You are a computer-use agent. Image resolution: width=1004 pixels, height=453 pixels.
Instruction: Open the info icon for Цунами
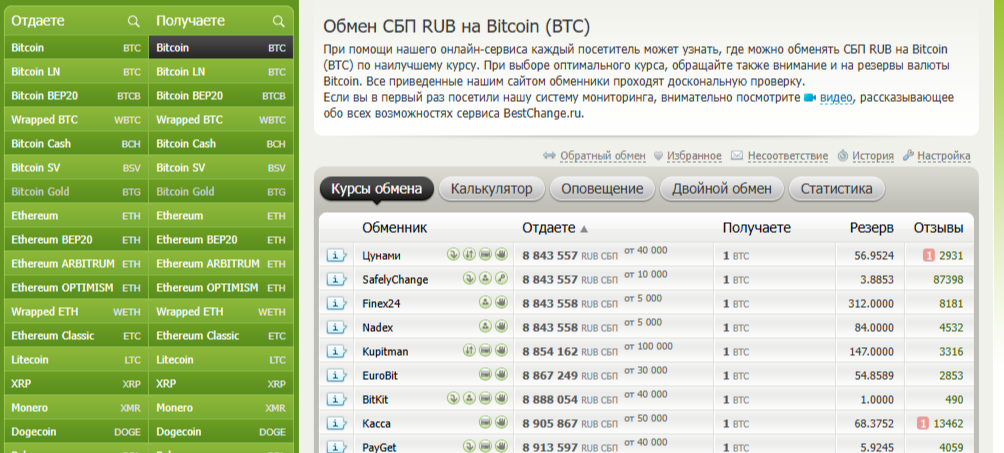pyautogui.click(x=336, y=255)
